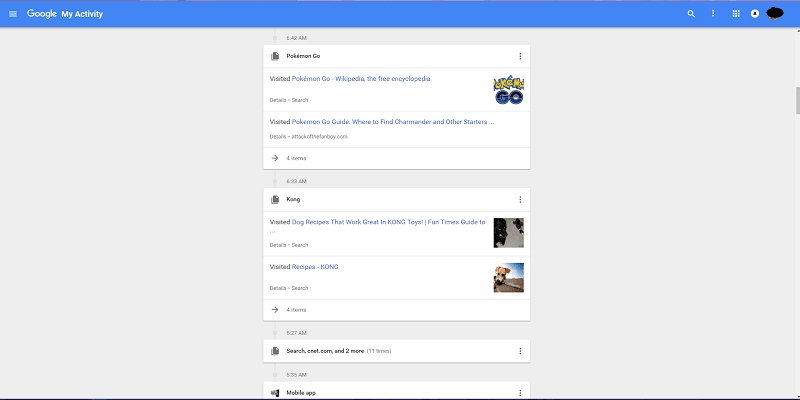Open the hamburger main menu

pyautogui.click(x=13, y=14)
